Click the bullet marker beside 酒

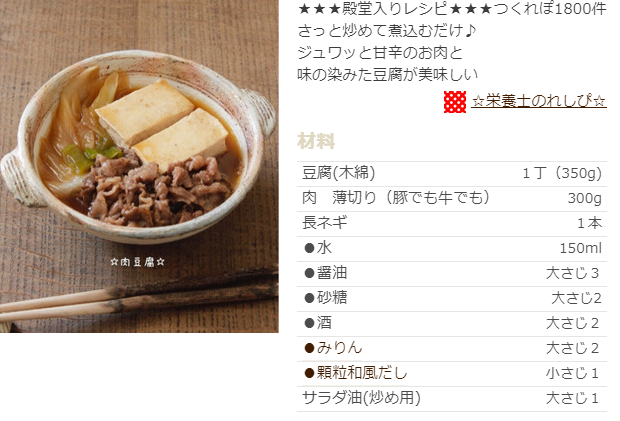click(x=309, y=323)
